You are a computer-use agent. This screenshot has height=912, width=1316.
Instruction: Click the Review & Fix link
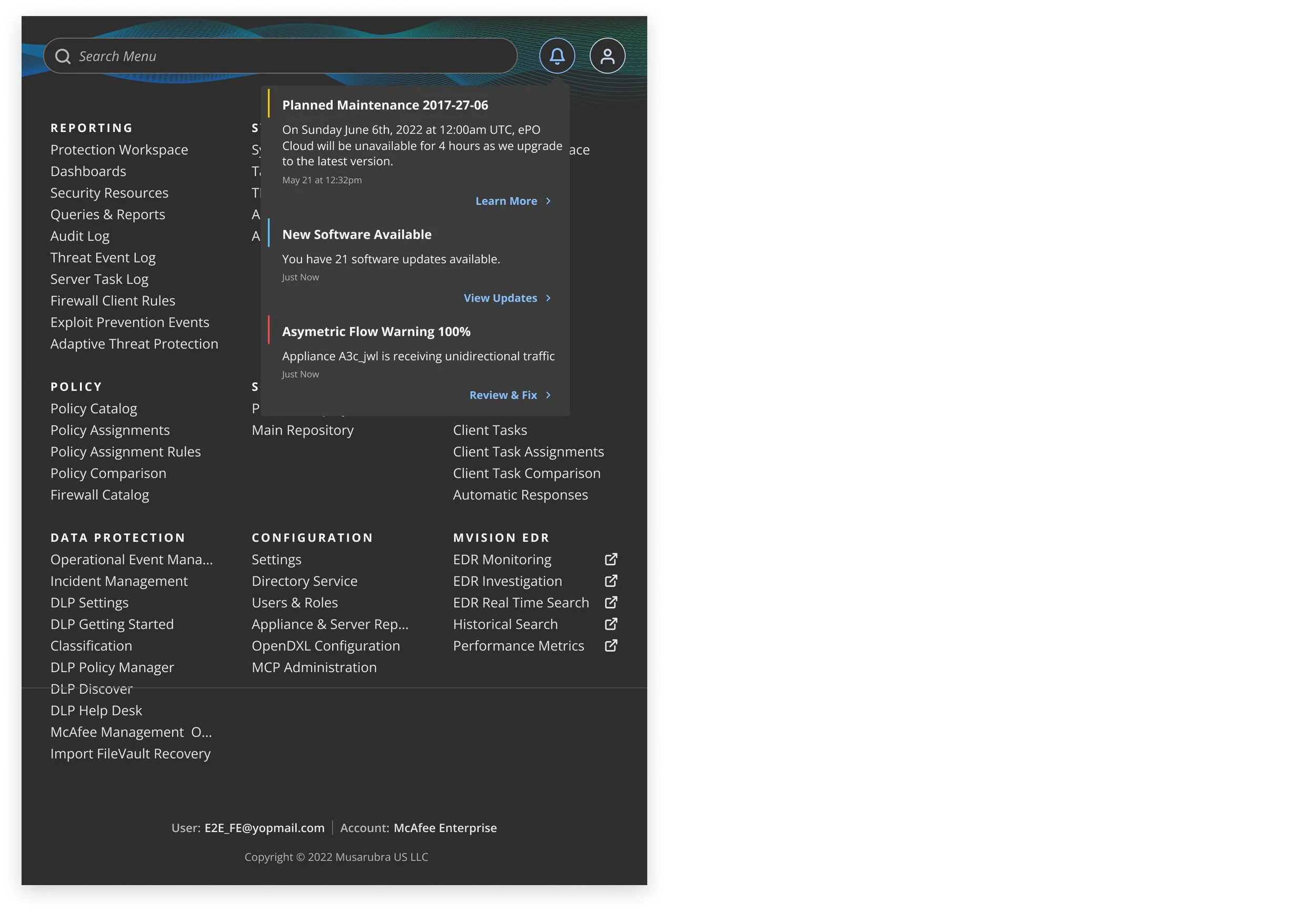(503, 395)
